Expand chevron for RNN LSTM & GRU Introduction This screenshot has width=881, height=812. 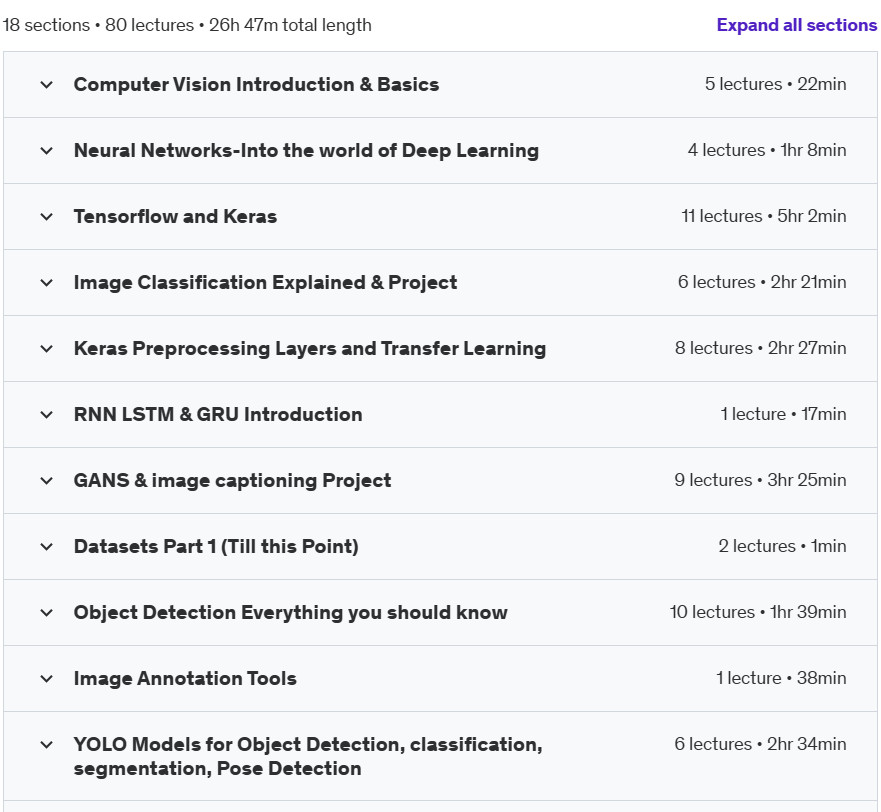click(47, 415)
